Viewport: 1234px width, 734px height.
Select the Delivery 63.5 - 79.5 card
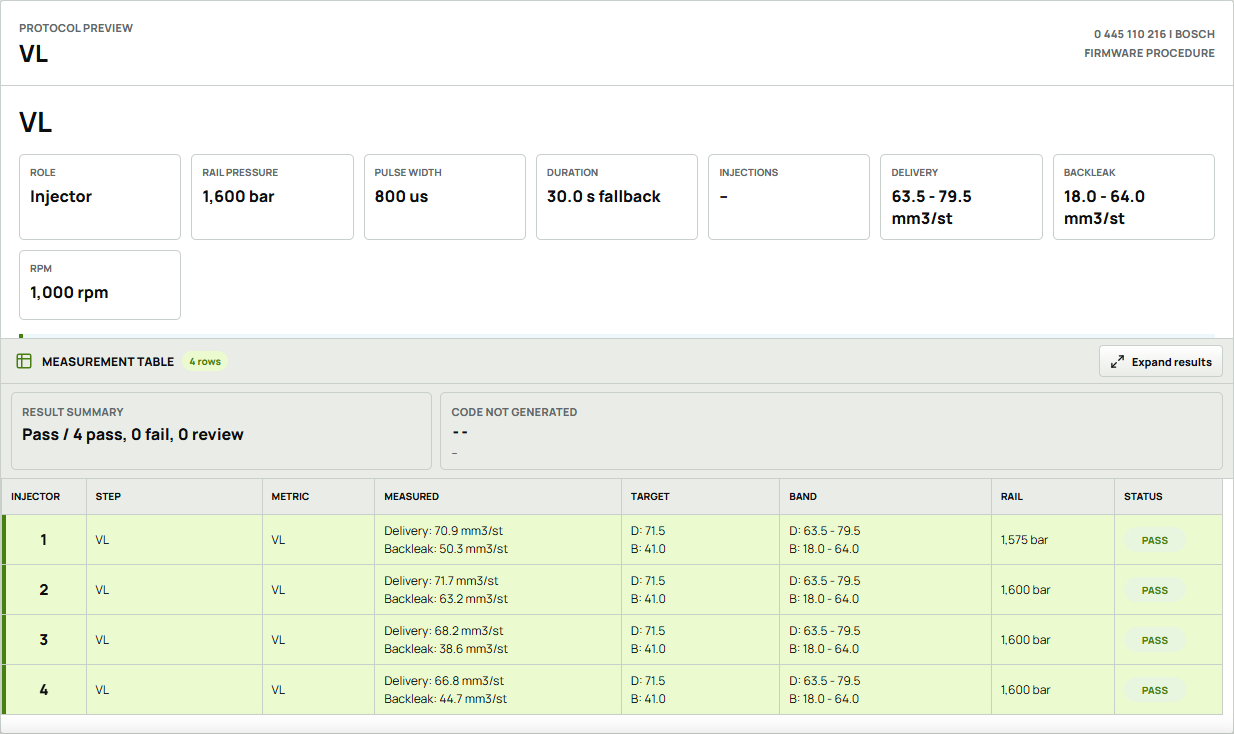(x=961, y=197)
